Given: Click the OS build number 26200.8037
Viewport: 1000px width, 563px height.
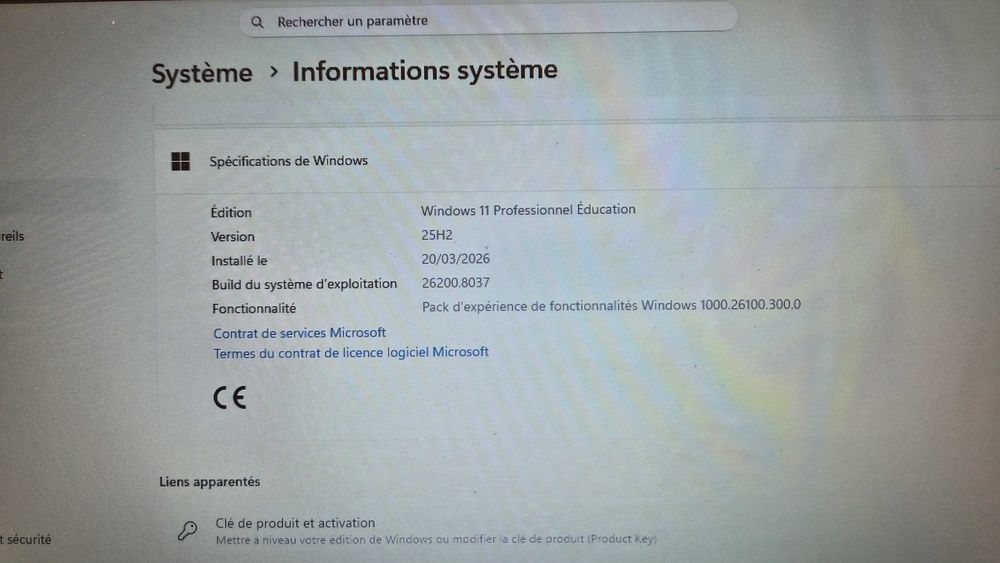Looking at the screenshot, I should tap(455, 283).
